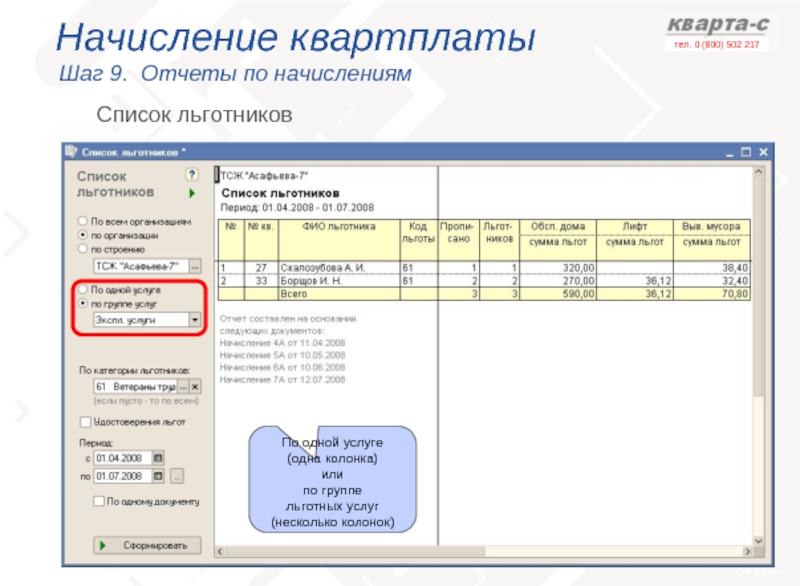Click apartment number cell 27
The image size is (800, 586).
click(261, 268)
